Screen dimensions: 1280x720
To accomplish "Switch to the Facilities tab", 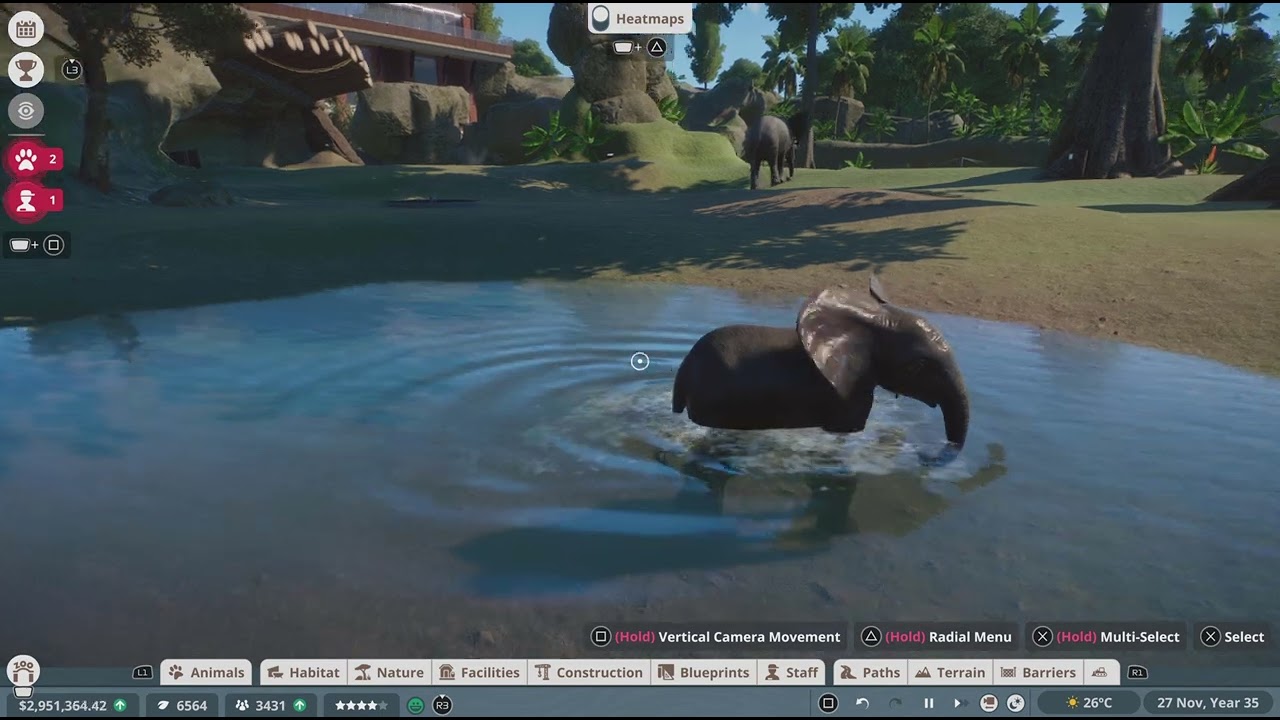I will point(478,672).
